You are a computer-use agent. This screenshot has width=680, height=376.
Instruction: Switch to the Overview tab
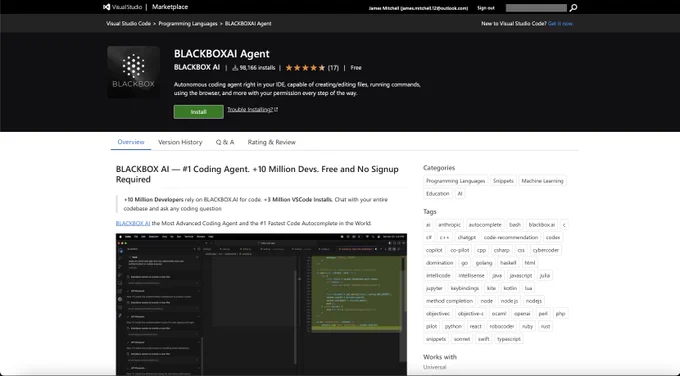pyautogui.click(x=131, y=142)
